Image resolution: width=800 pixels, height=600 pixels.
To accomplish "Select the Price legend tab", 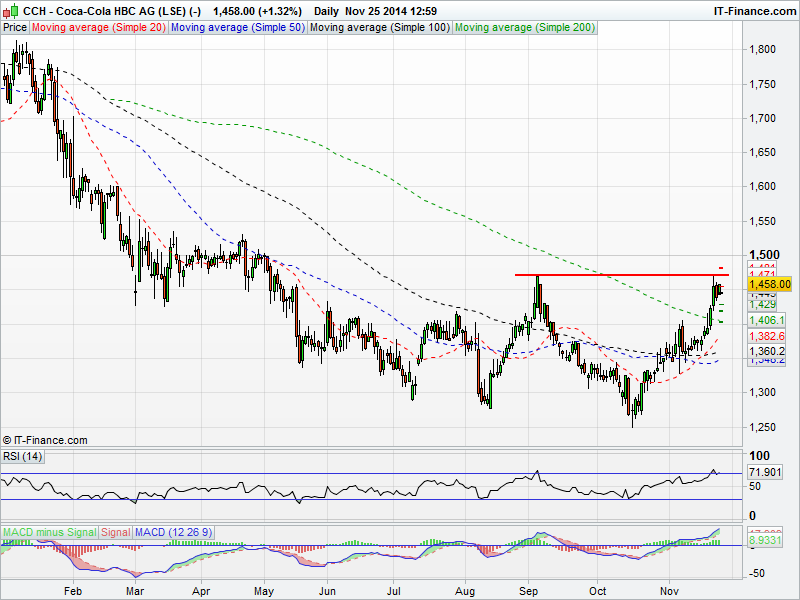I will (x=15, y=28).
